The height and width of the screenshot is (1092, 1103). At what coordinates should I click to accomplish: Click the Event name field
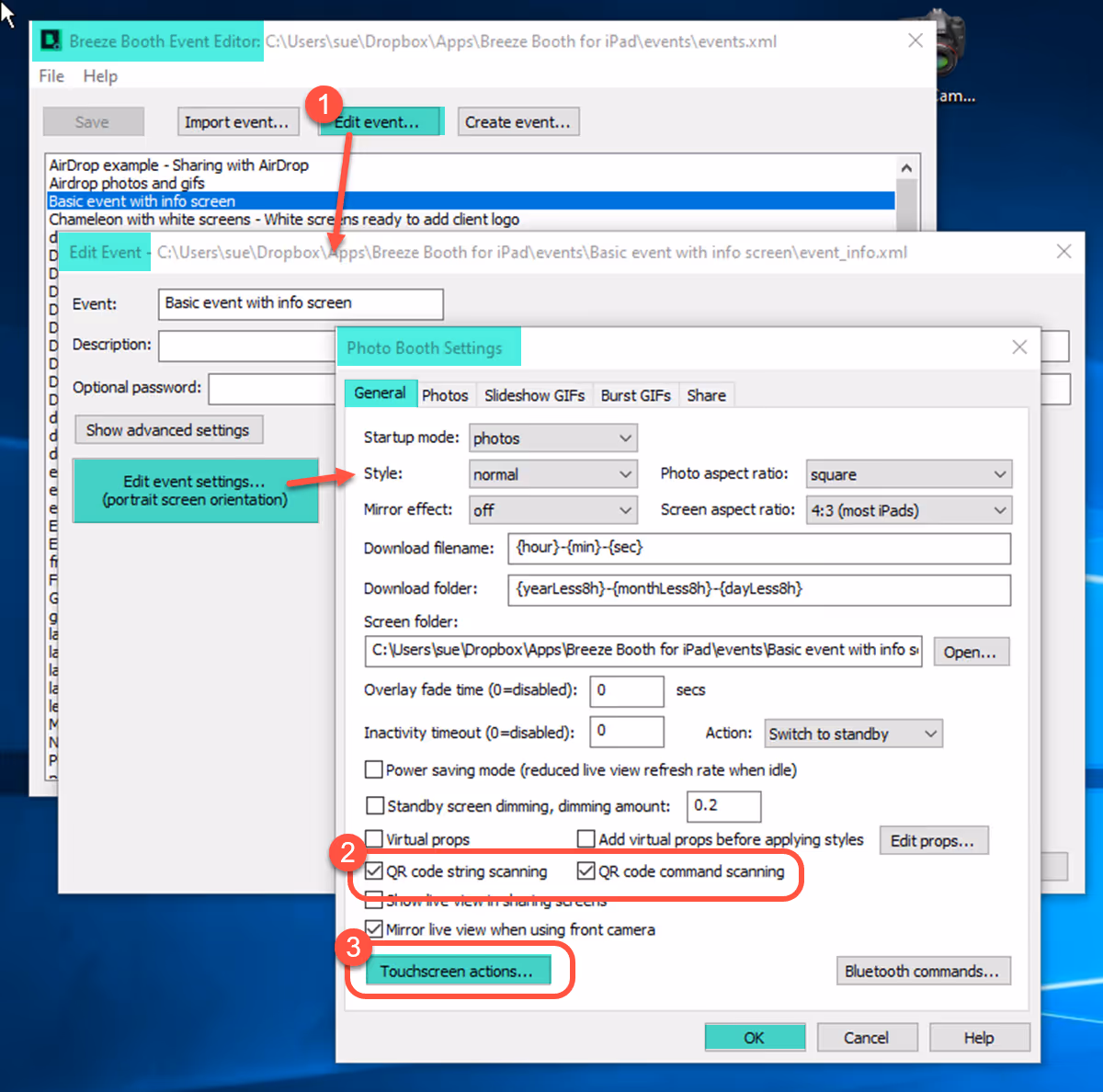pos(301,303)
